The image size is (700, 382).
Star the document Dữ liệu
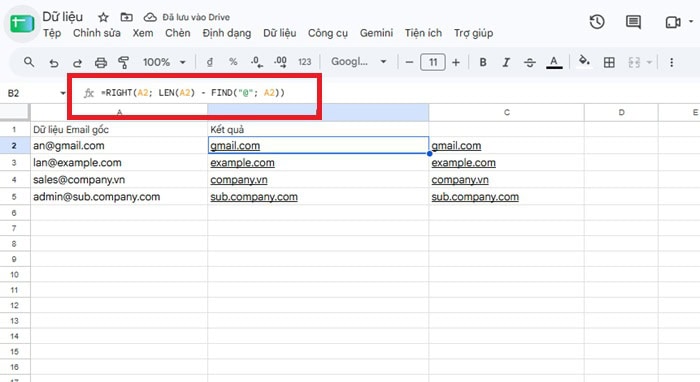(x=103, y=17)
